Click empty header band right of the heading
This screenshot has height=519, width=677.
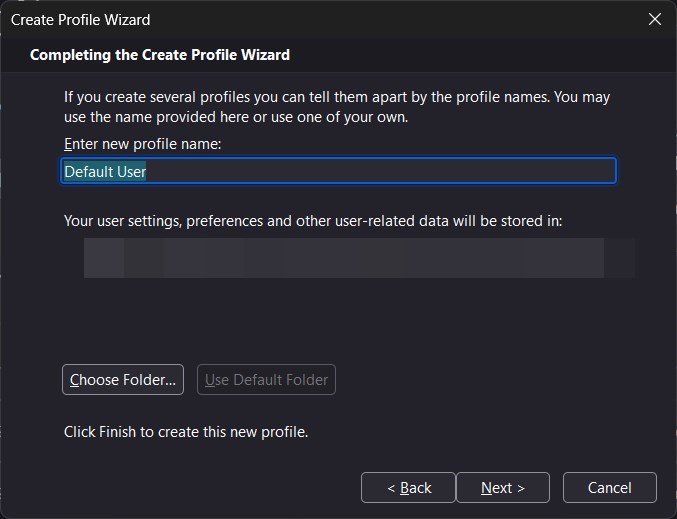[480, 54]
